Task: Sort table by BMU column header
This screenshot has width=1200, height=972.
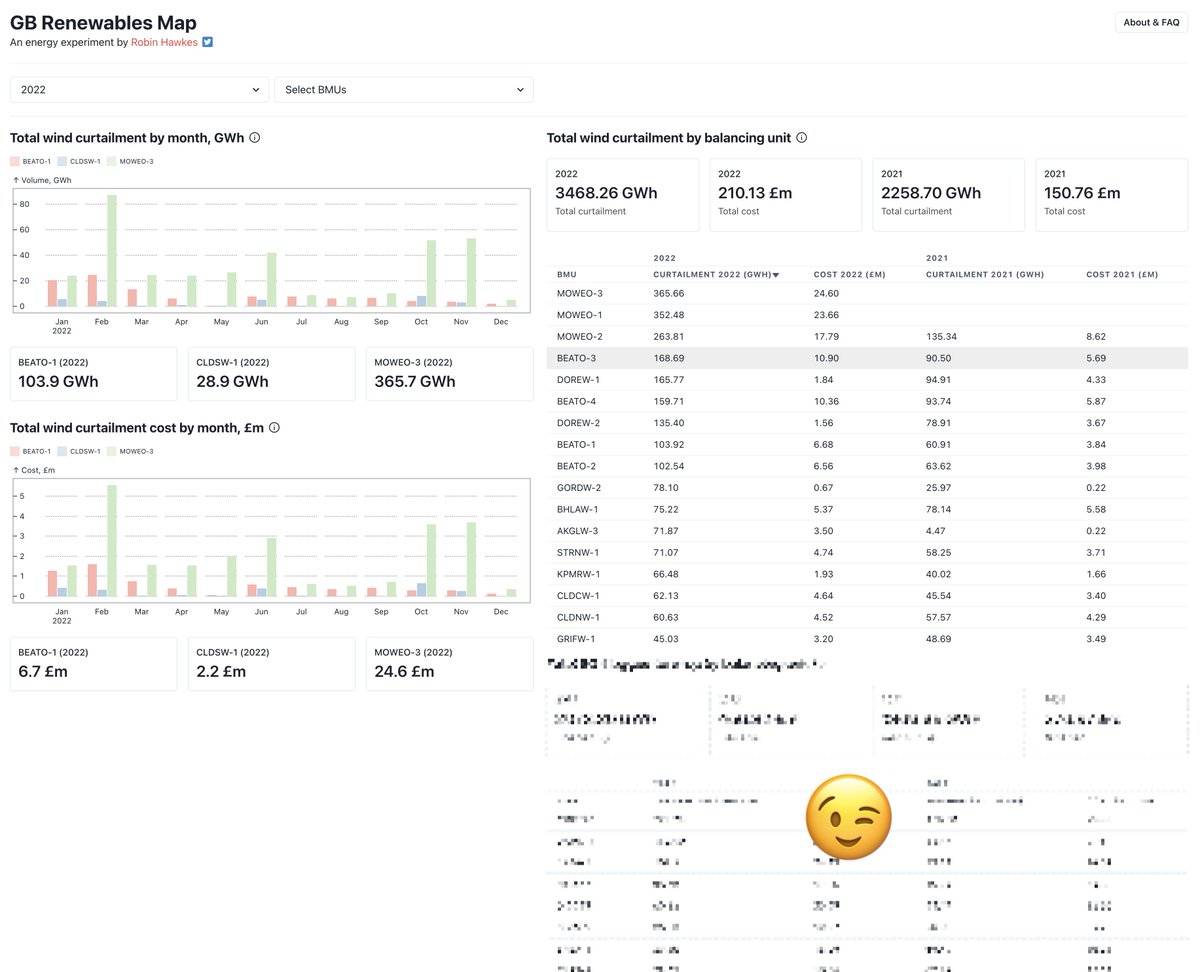Action: pyautogui.click(x=567, y=274)
